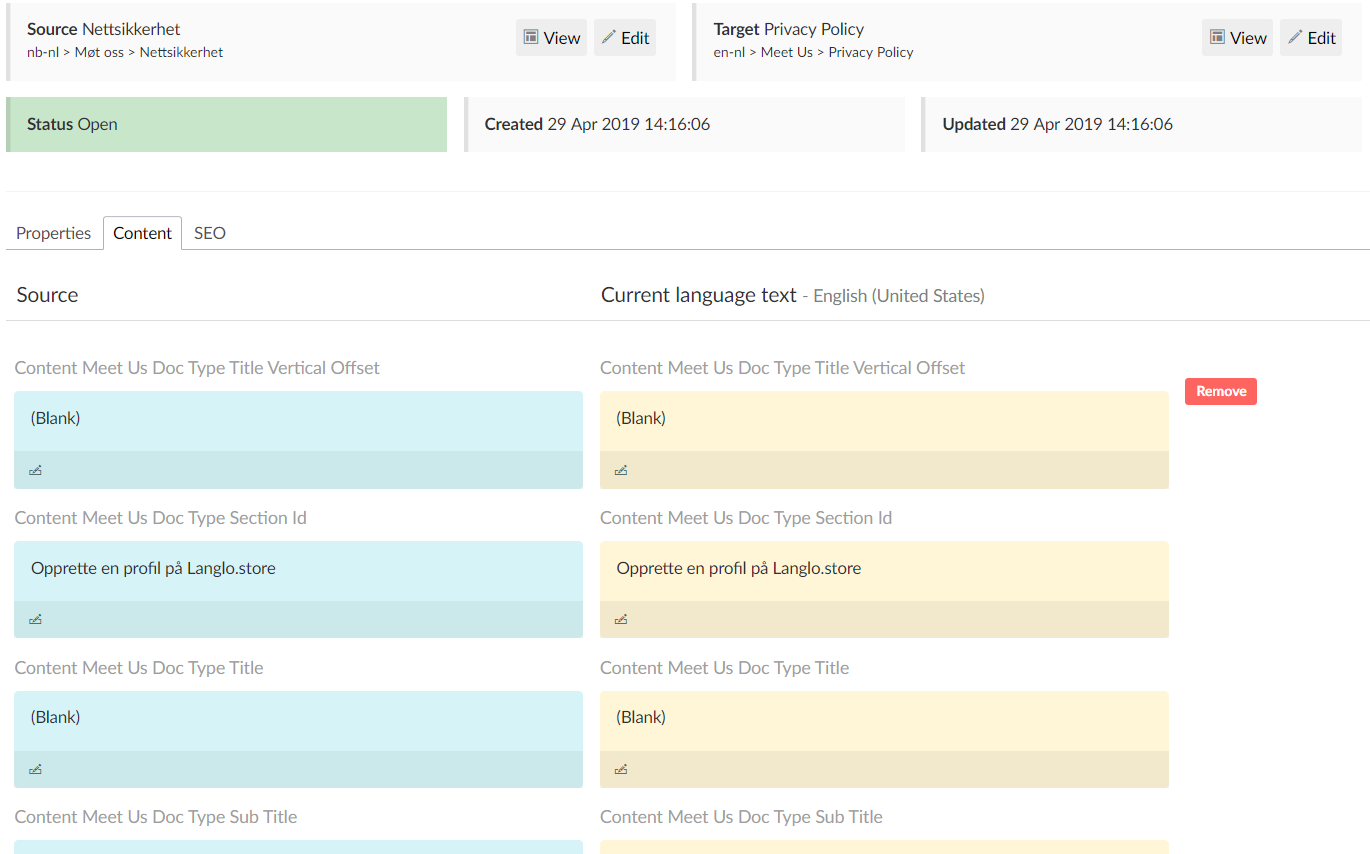Click source Section Id text Opprette en profil
The width and height of the screenshot is (1370, 854).
point(153,568)
